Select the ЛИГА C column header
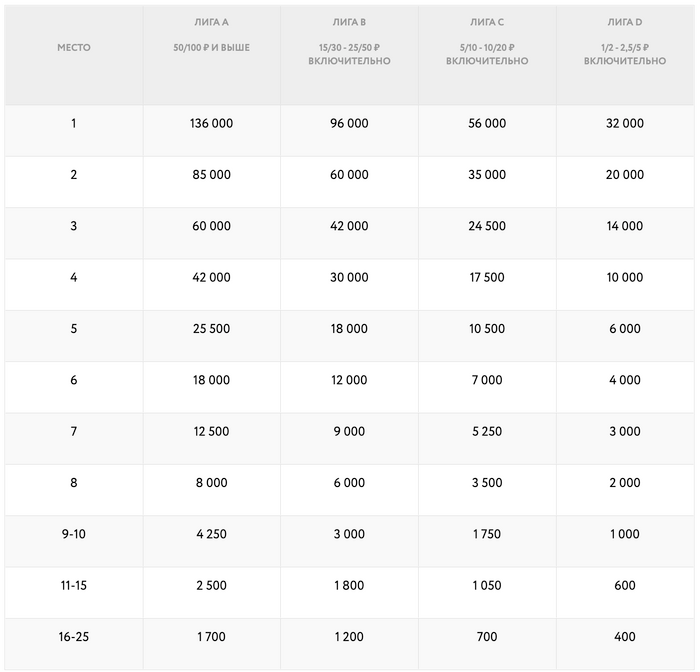Viewport: 700px width, 672px height. tap(487, 22)
